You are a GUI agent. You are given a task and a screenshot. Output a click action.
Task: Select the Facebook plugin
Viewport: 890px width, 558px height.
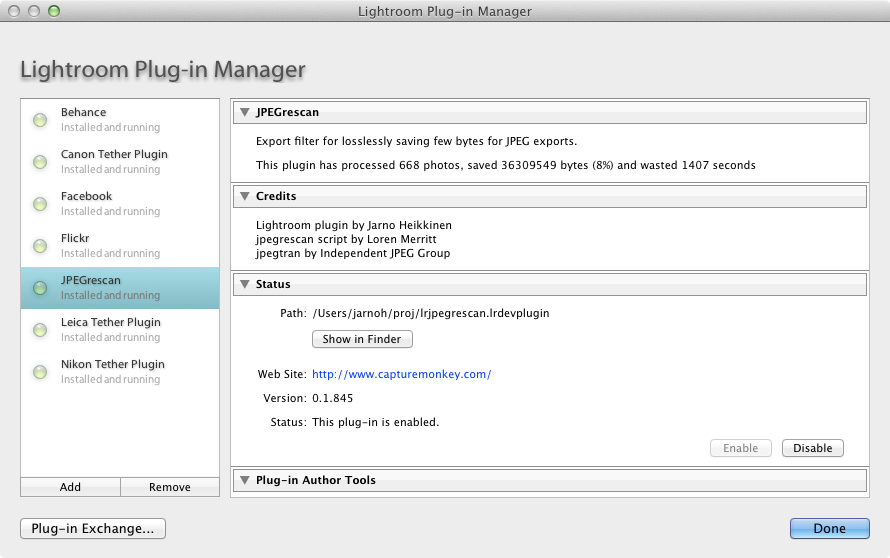pyautogui.click(x=120, y=204)
